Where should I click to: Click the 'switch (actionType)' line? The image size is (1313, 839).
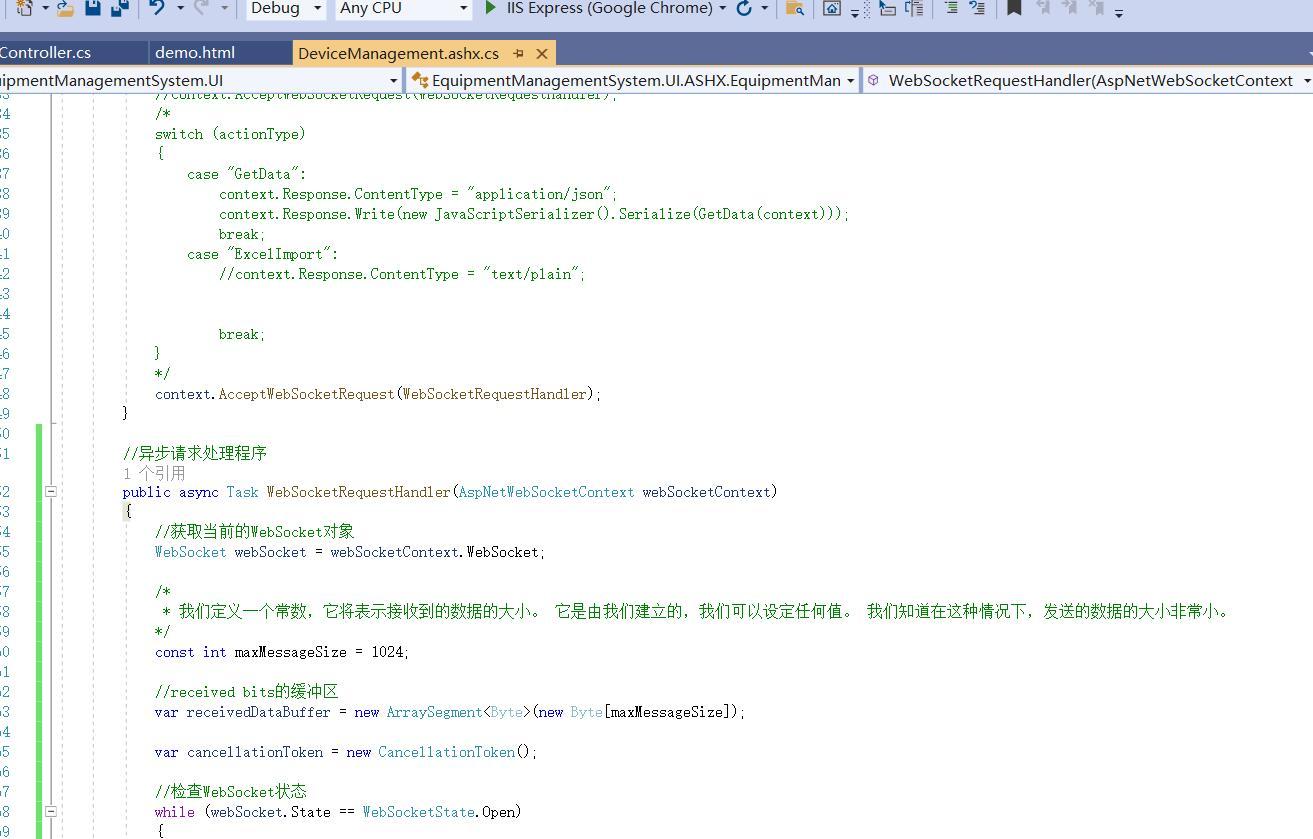230,133
